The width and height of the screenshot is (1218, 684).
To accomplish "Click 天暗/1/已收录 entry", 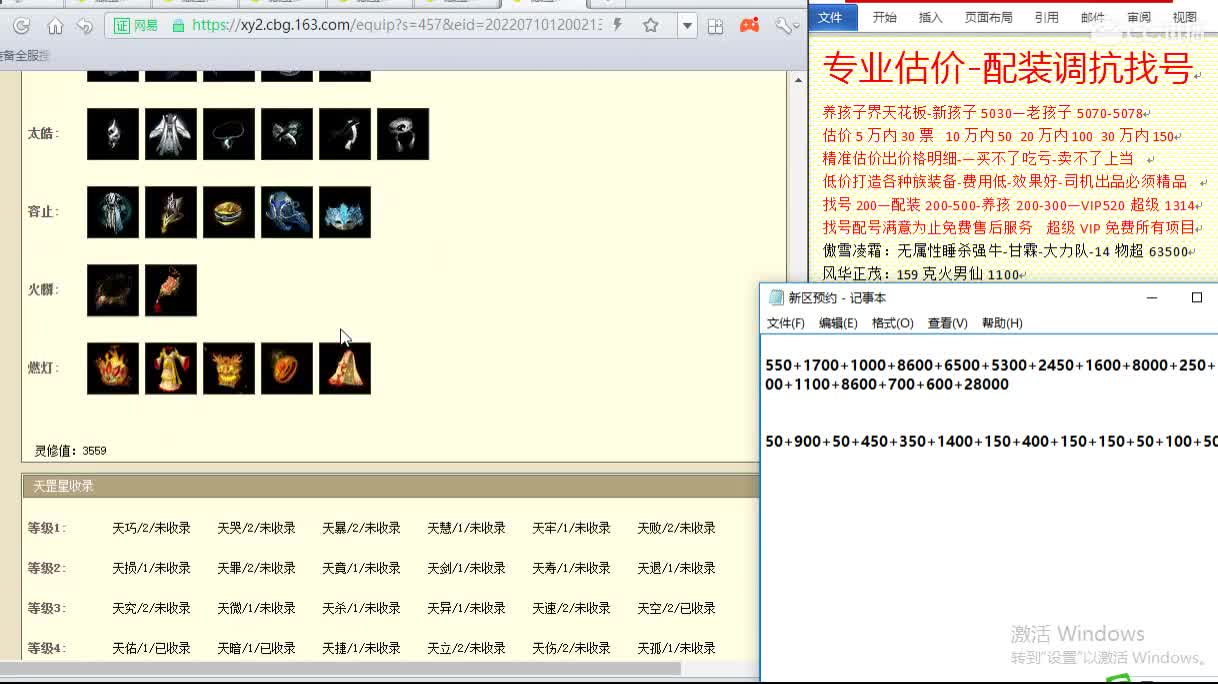I will click(256, 648).
